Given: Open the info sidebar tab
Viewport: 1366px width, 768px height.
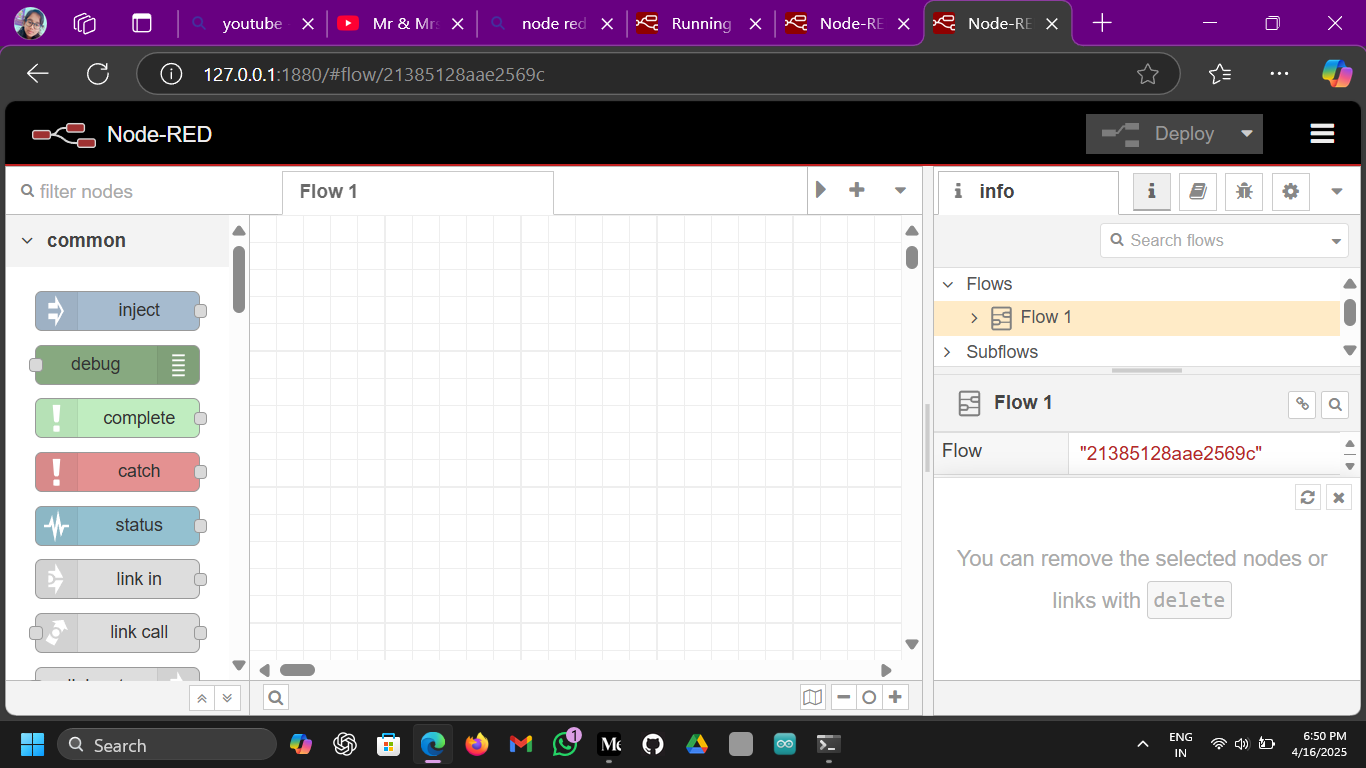Looking at the screenshot, I should tap(1027, 192).
